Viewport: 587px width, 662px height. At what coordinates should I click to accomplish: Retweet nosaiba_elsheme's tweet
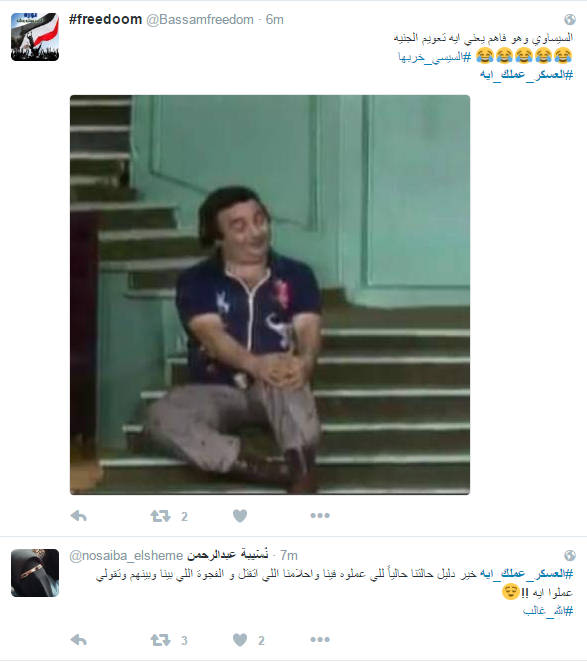click(160, 640)
